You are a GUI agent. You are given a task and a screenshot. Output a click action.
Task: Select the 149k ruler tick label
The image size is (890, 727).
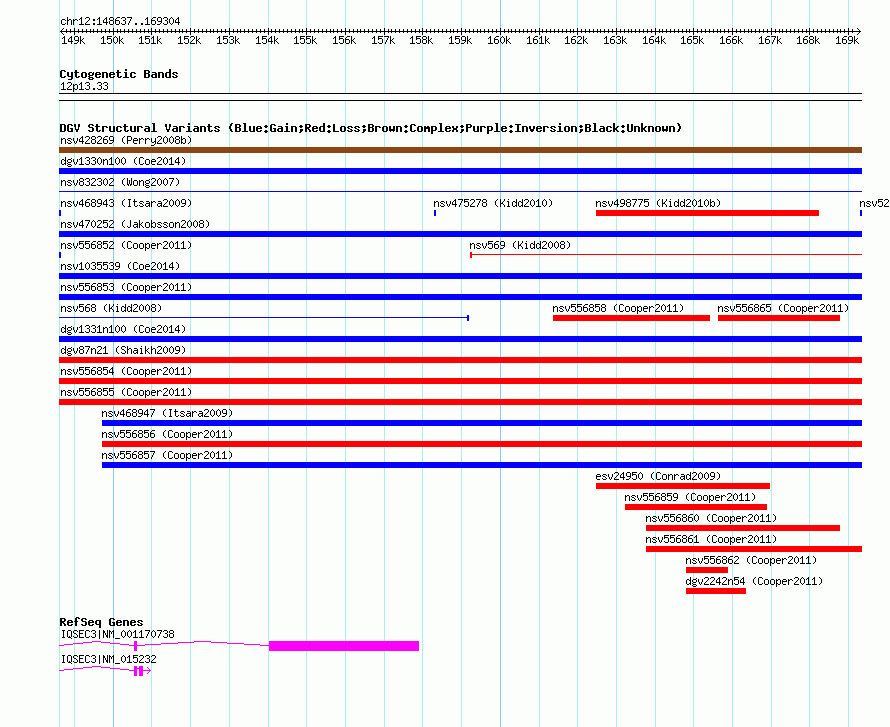[x=73, y=40]
